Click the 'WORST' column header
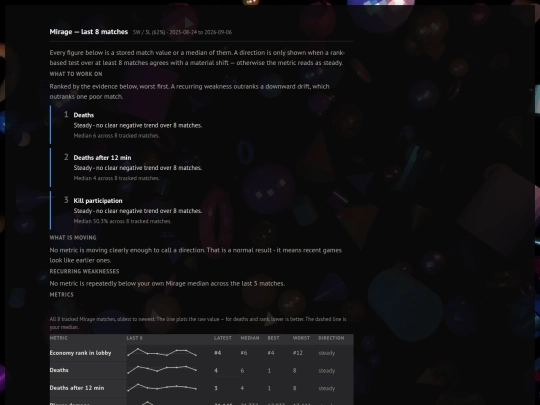The image size is (540, 405). [x=301, y=338]
